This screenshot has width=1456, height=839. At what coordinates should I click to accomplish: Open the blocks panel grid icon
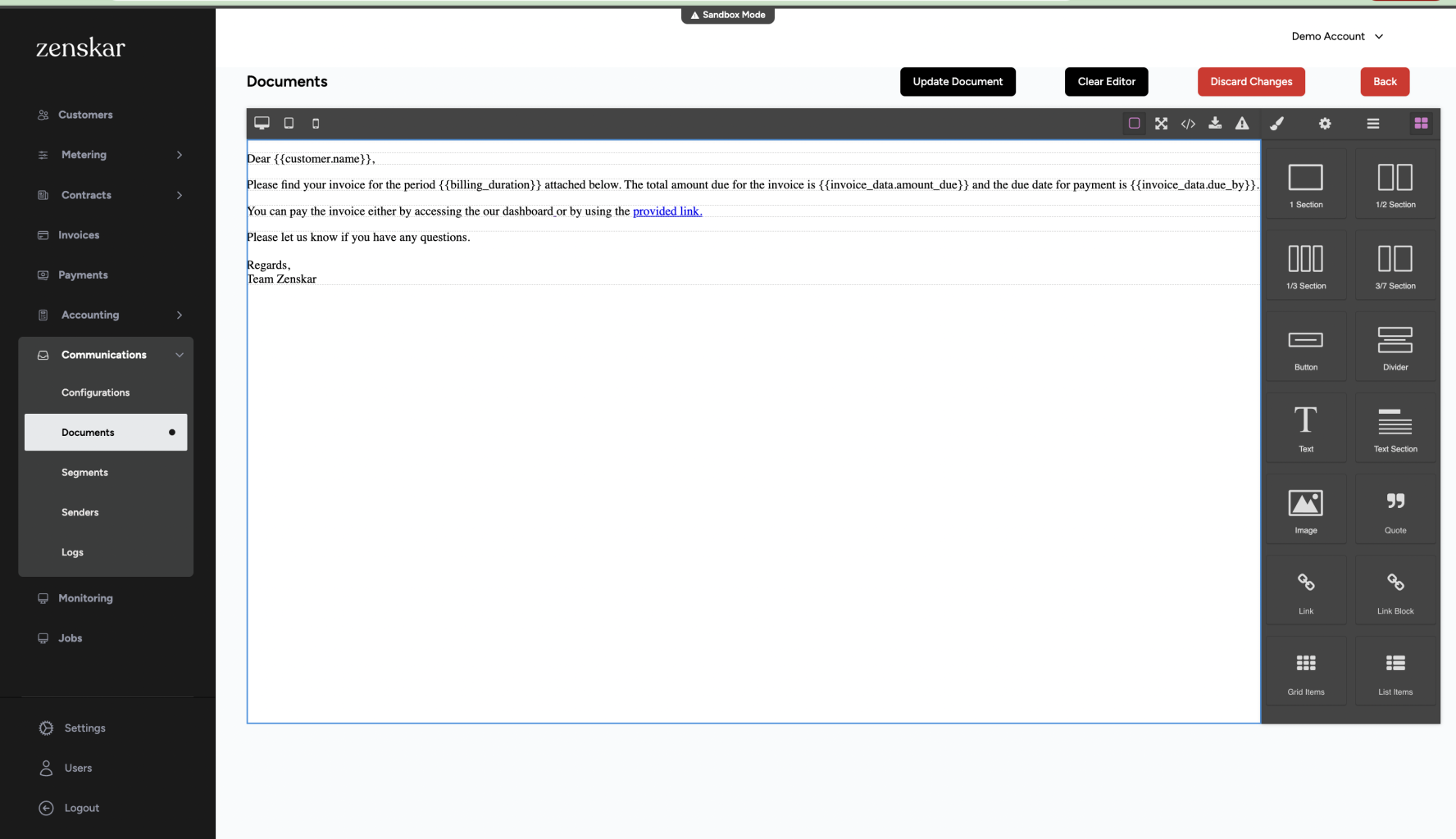coord(1422,124)
